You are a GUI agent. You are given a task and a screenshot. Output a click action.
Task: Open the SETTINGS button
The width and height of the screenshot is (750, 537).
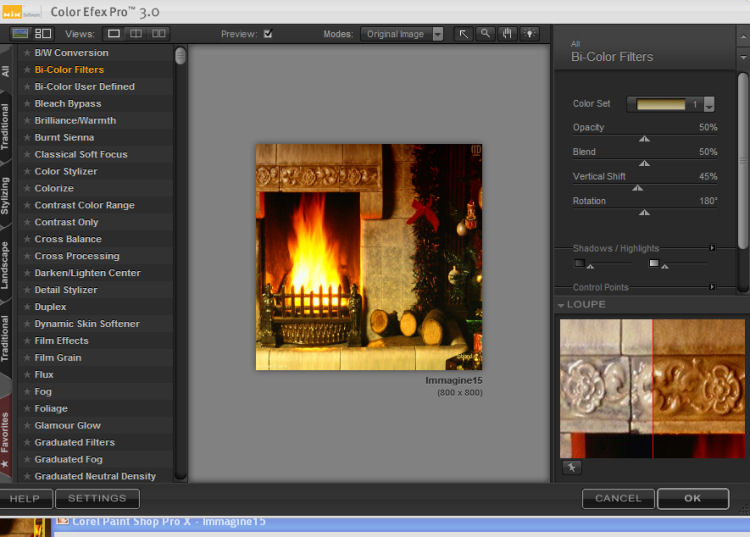(x=97, y=498)
